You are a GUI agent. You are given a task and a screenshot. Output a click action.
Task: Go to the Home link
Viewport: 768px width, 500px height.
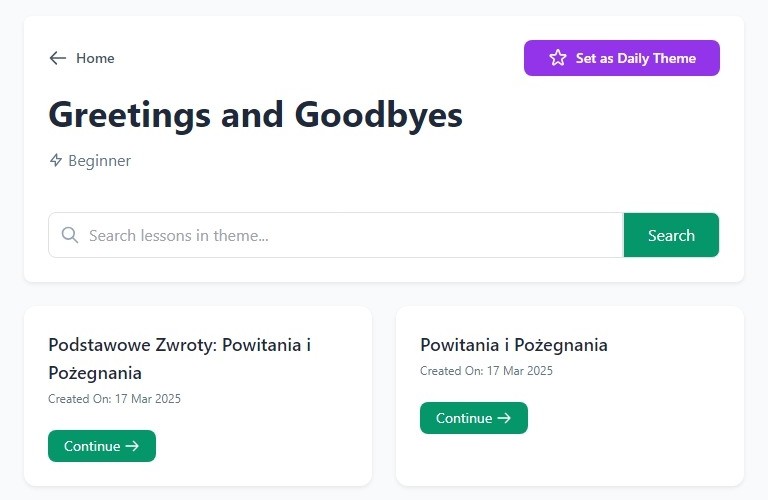pos(95,58)
